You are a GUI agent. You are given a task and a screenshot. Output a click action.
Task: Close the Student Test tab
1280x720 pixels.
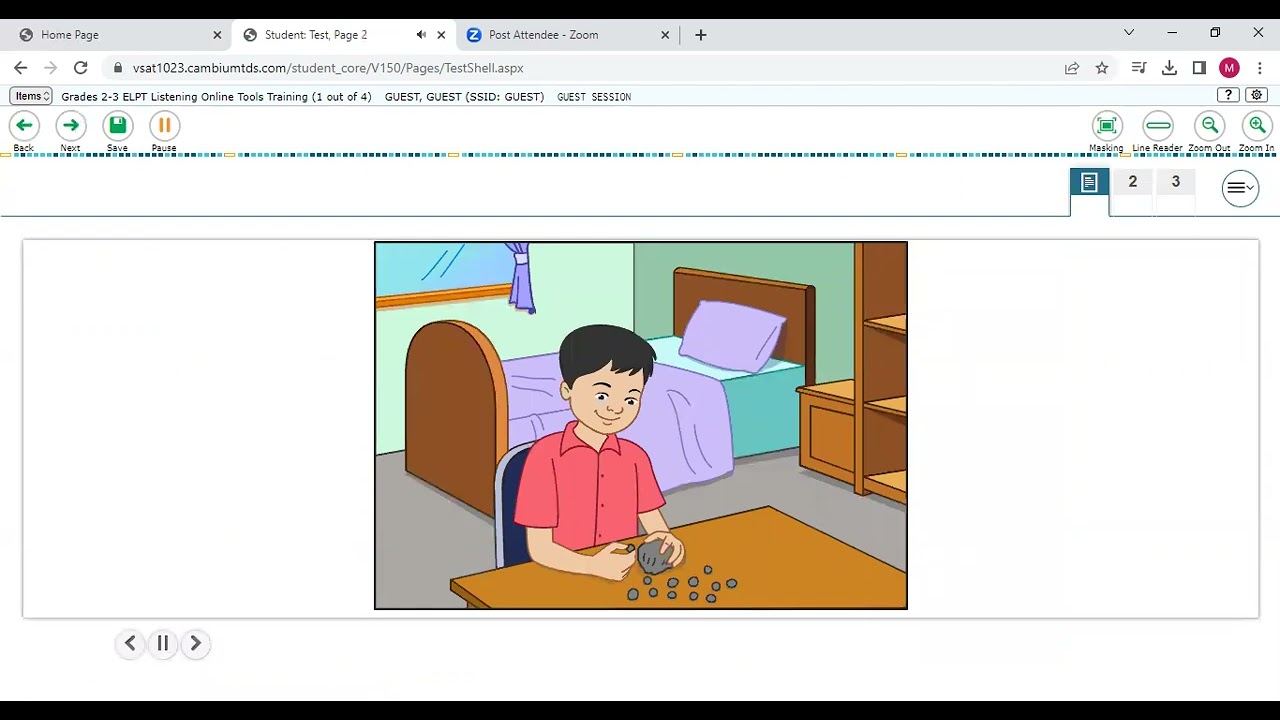[x=441, y=34]
